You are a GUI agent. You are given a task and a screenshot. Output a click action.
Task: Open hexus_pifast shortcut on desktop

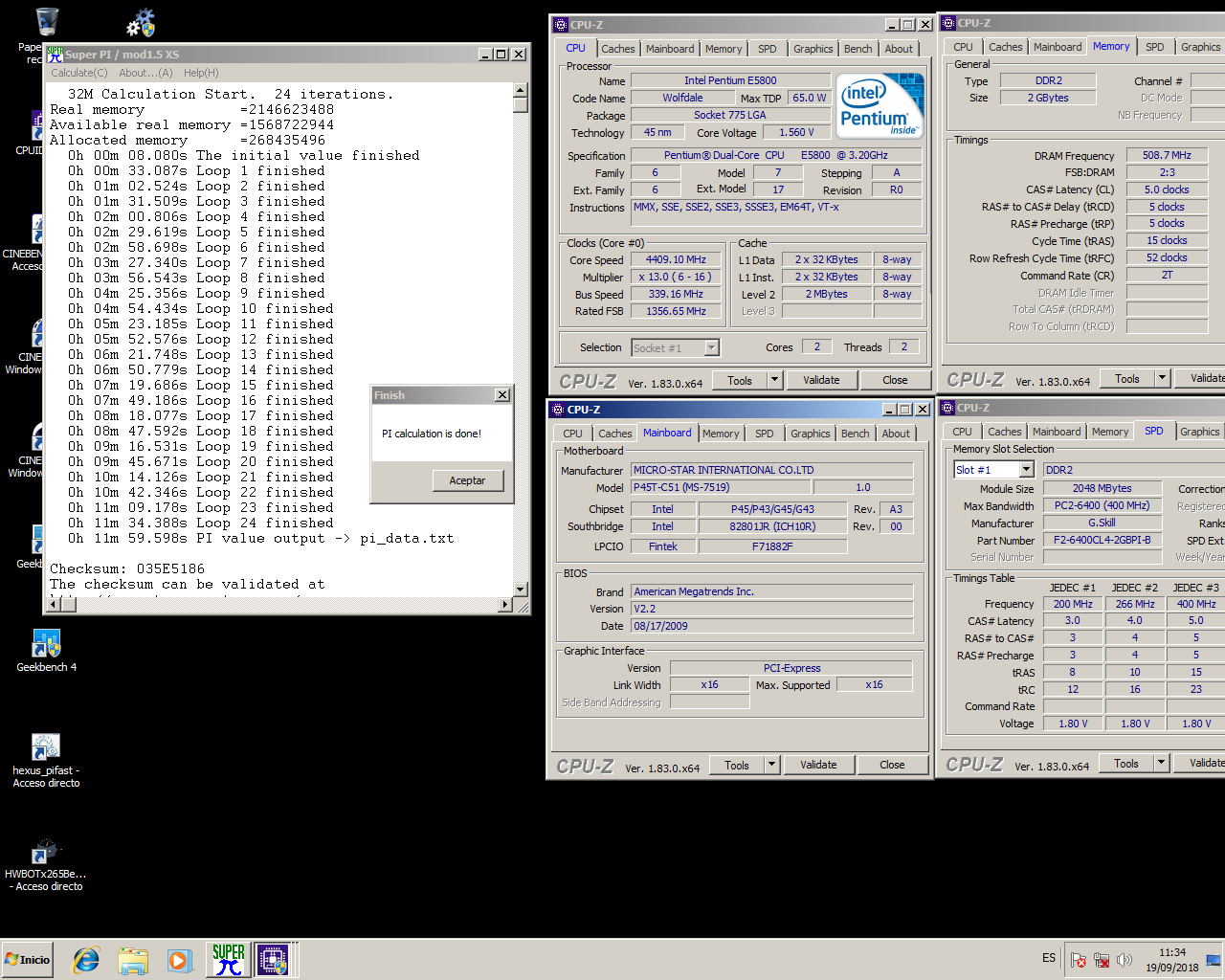click(46, 761)
